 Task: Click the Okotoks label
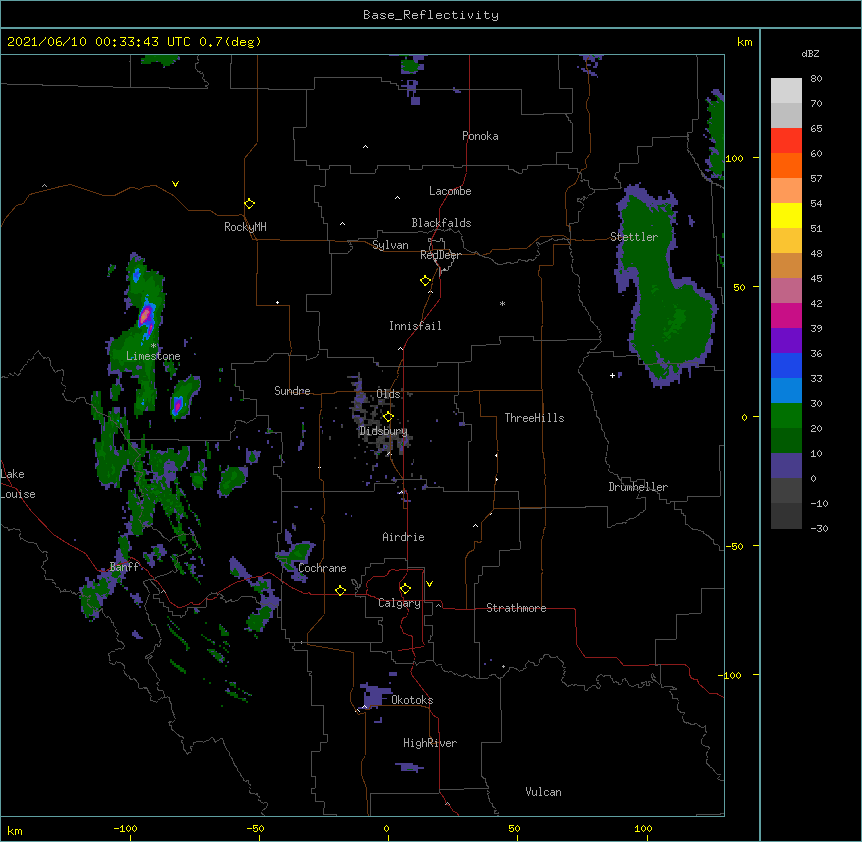coord(412,700)
